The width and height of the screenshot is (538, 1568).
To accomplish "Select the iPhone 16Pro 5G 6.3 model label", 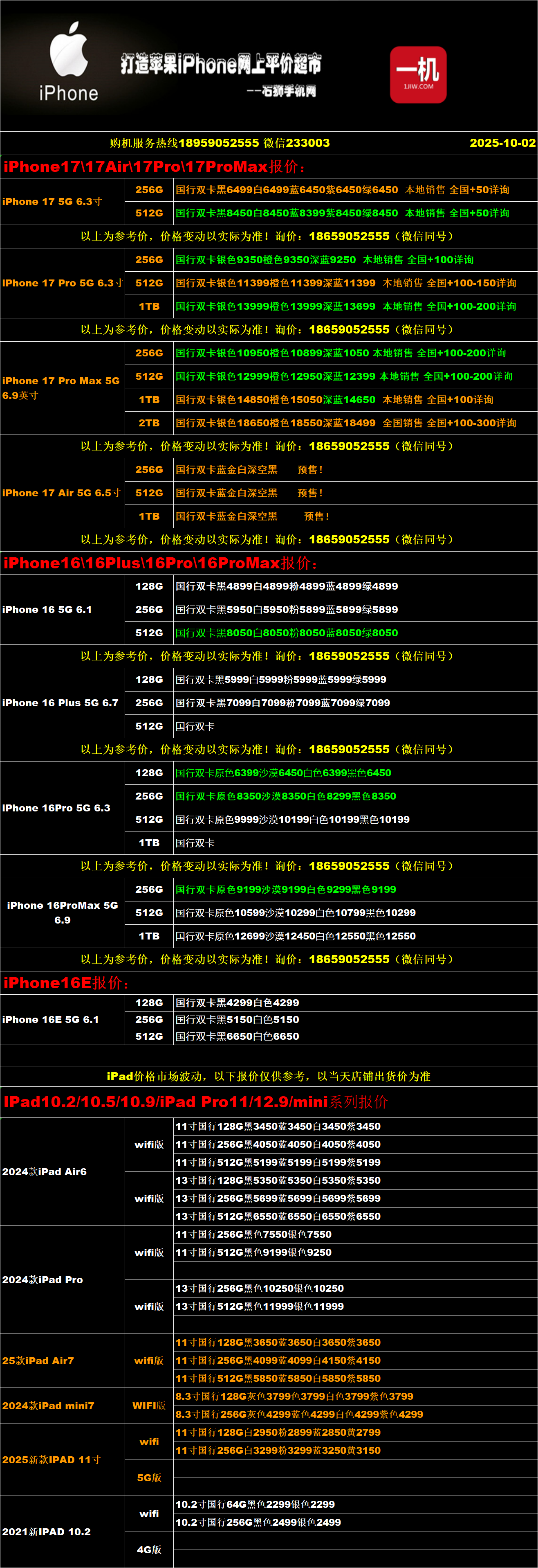I will (x=56, y=809).
